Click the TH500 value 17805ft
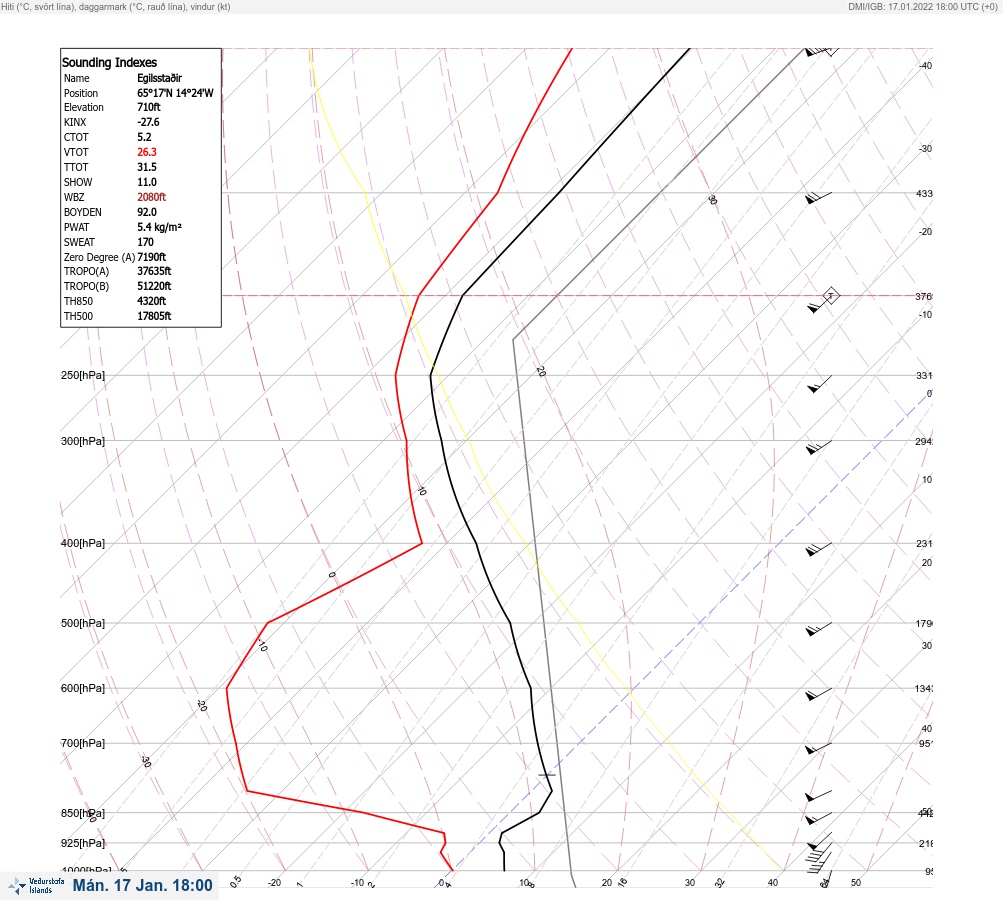 click(154, 316)
